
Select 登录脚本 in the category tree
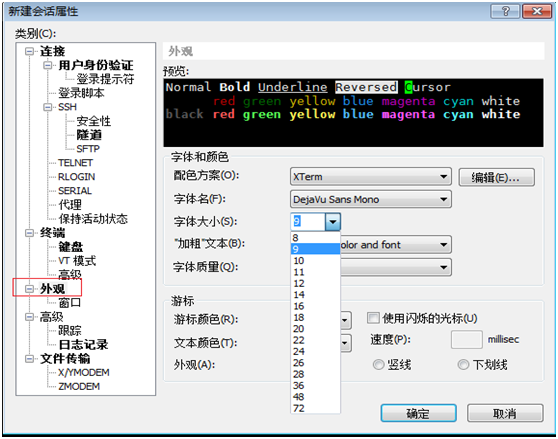[x=81, y=93]
